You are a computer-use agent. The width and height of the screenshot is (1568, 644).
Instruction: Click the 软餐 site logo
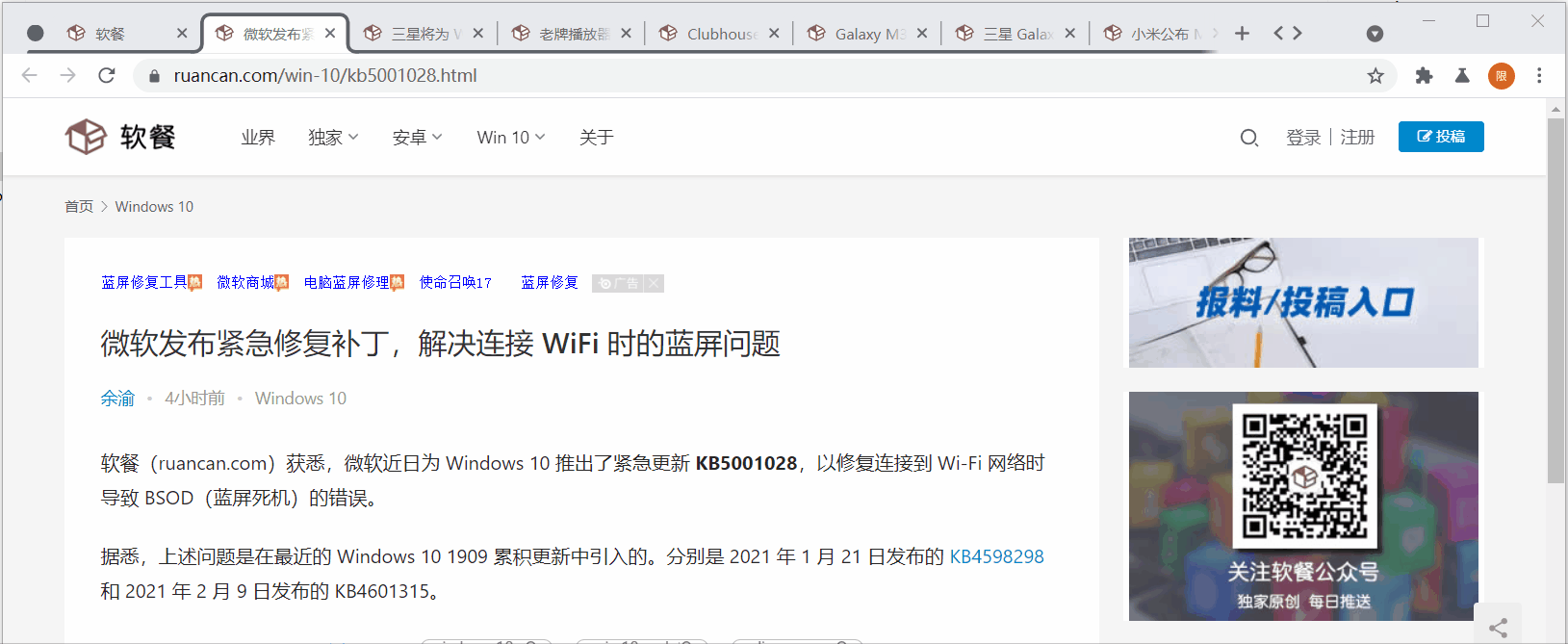tap(120, 137)
